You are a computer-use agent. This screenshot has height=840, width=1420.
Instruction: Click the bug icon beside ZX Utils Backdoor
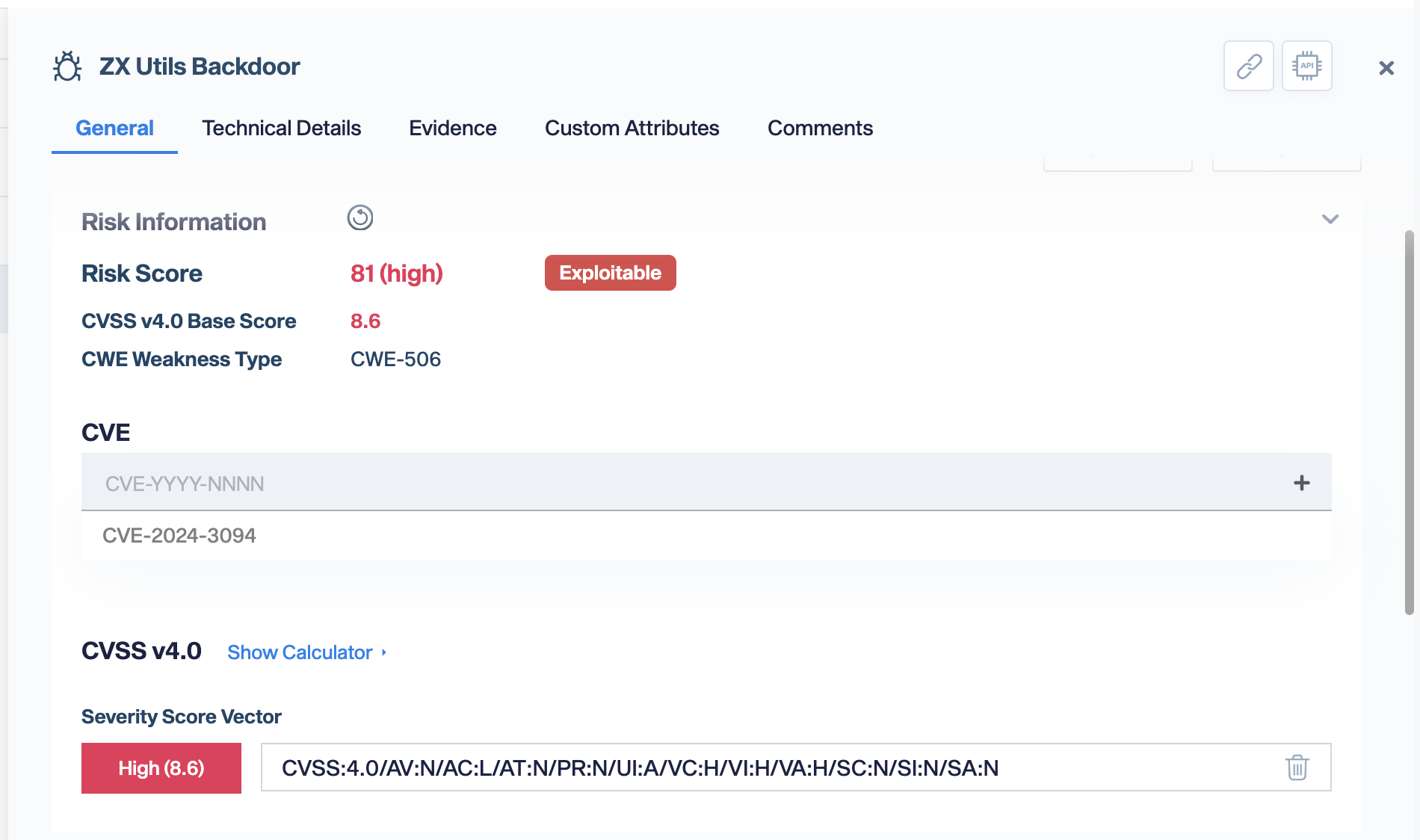[x=67, y=67]
